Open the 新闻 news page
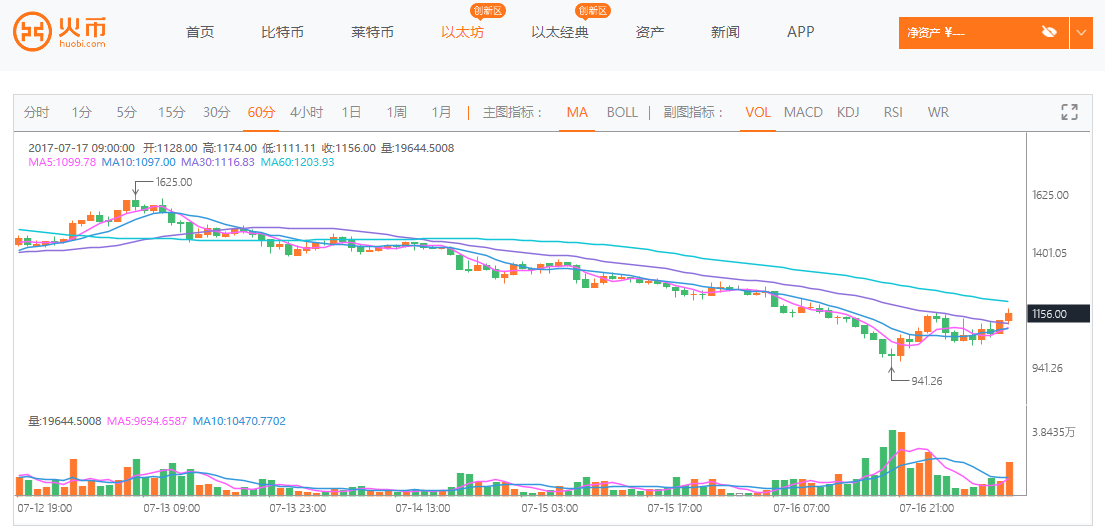 coord(725,32)
